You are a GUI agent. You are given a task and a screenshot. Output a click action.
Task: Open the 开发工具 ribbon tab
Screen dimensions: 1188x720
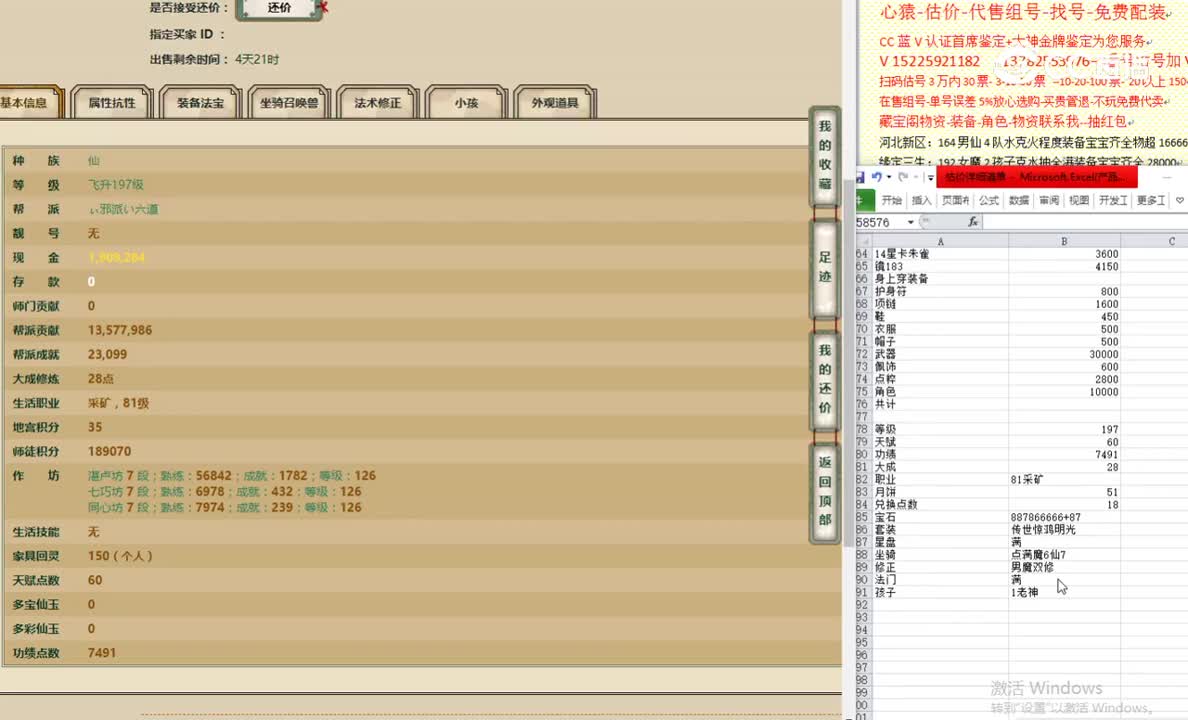pos(1113,200)
